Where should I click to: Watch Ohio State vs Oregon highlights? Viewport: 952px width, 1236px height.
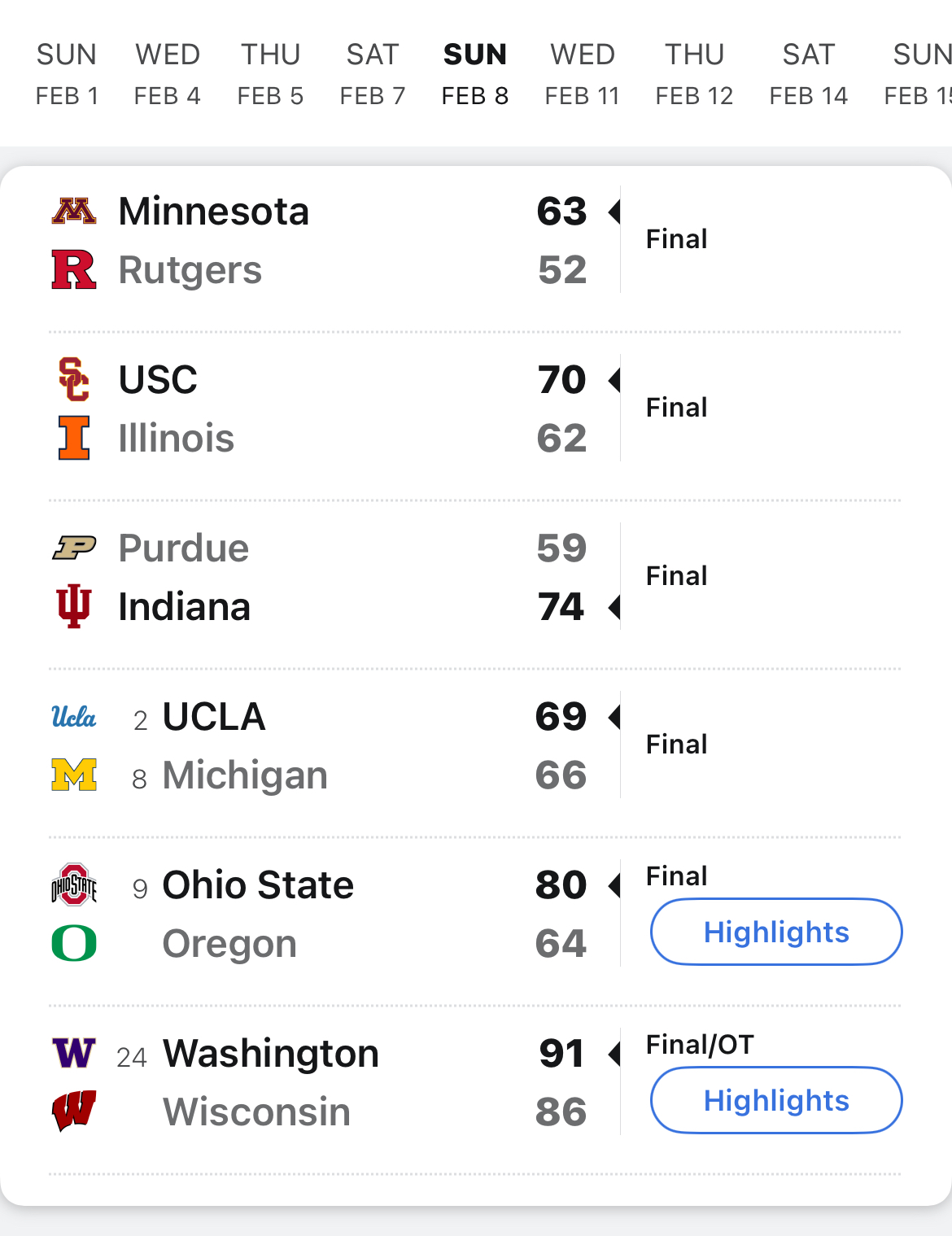click(776, 932)
